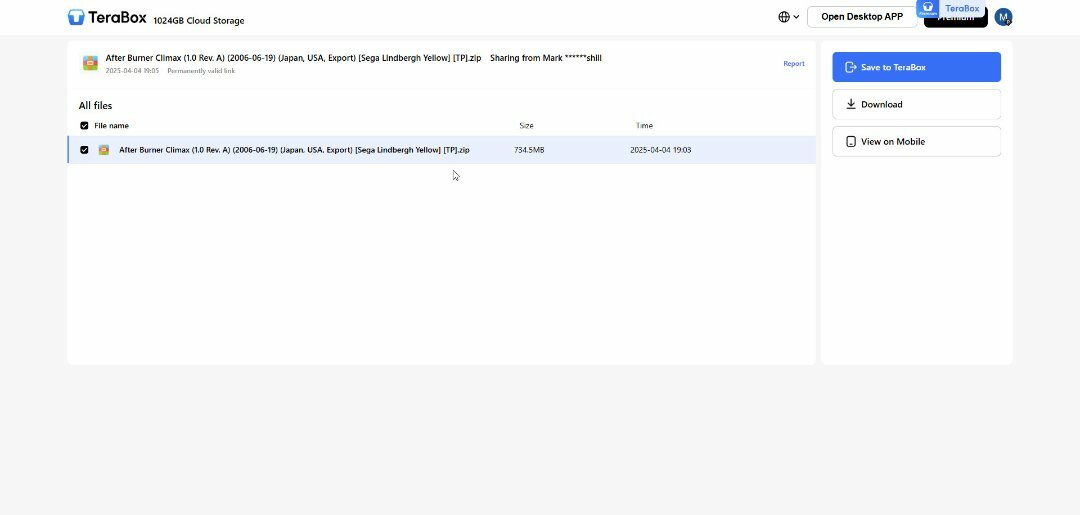
Task: Toggle the select-all files checkbox
Action: pyautogui.click(x=84, y=126)
